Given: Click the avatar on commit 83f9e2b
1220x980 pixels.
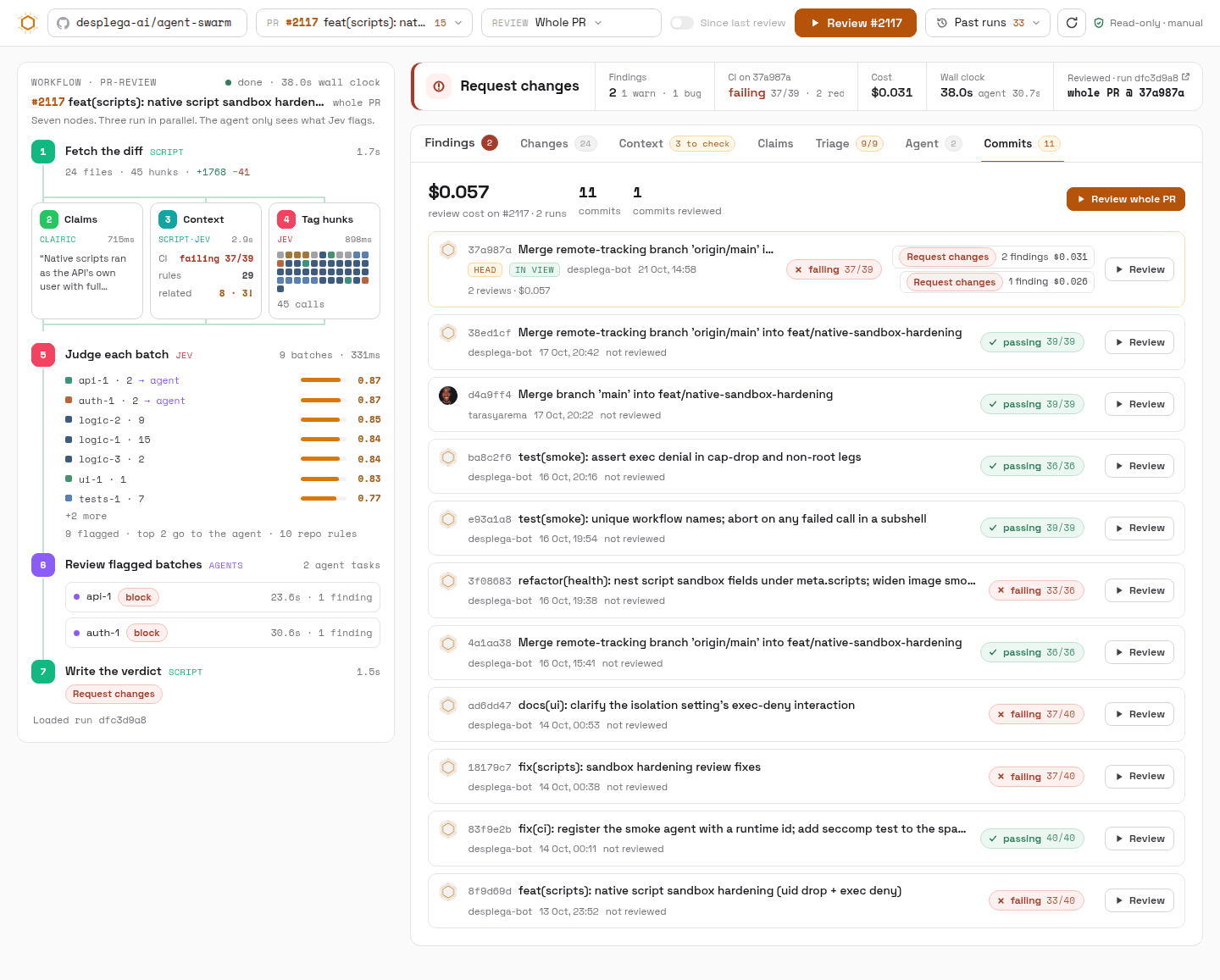Looking at the screenshot, I should coord(448,829).
